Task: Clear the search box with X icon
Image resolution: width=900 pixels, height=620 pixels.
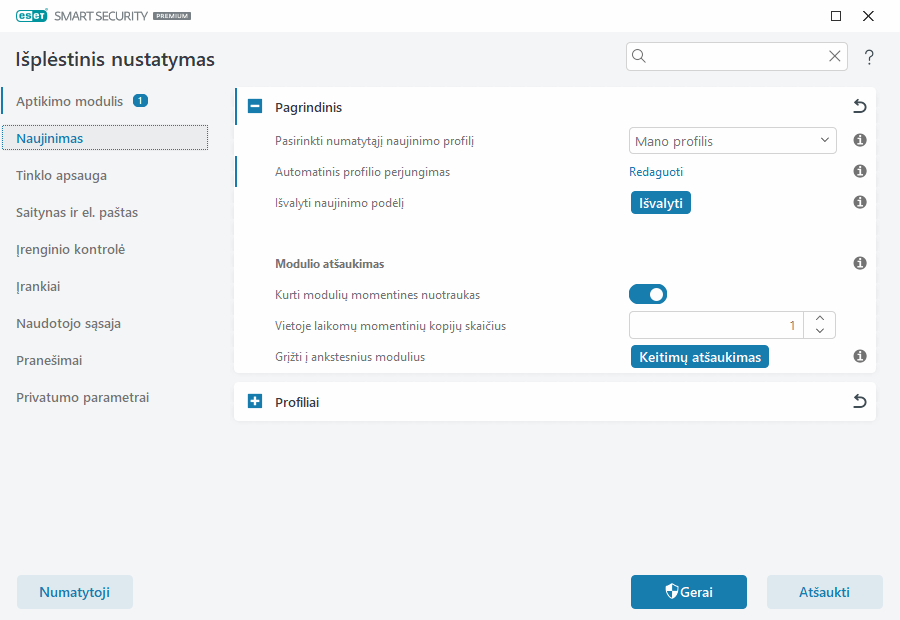Action: click(x=834, y=57)
